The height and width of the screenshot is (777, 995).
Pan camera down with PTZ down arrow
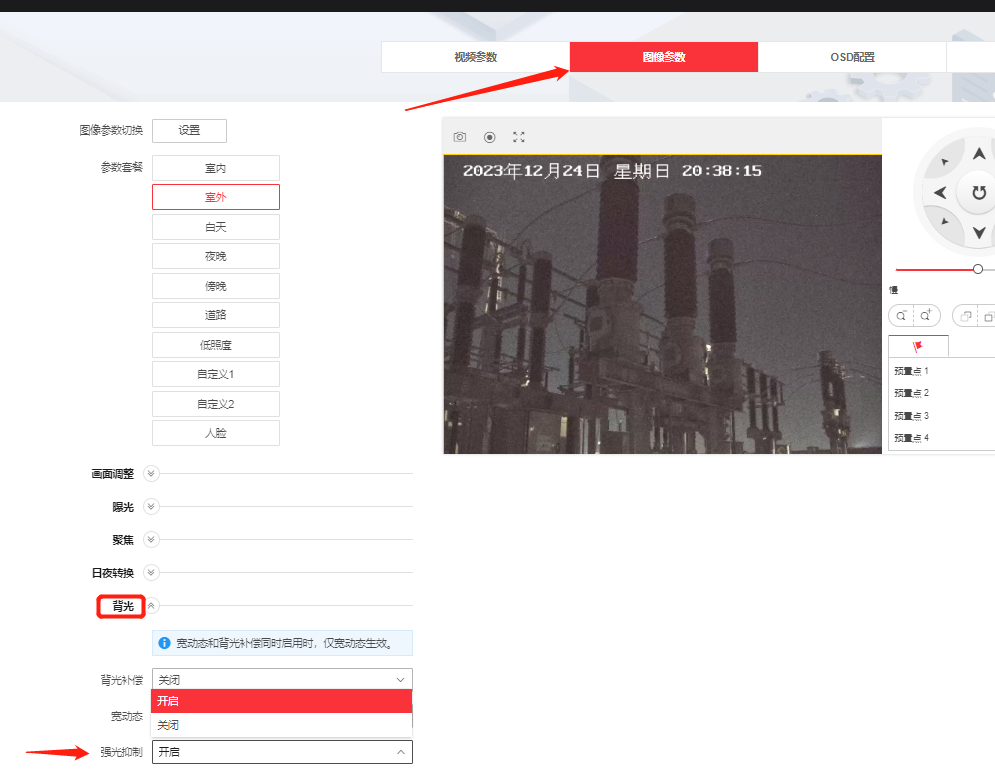tap(979, 232)
